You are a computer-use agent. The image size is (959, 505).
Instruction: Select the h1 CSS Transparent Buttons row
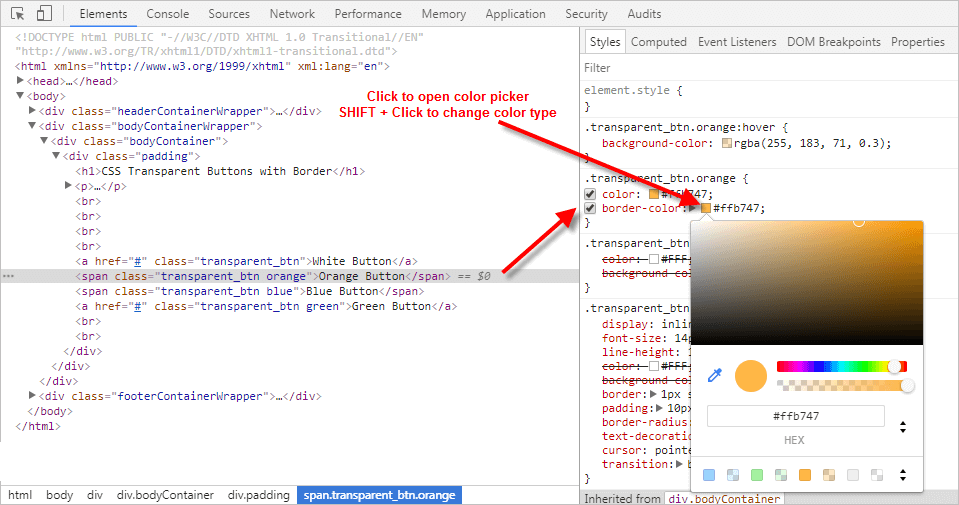220,171
